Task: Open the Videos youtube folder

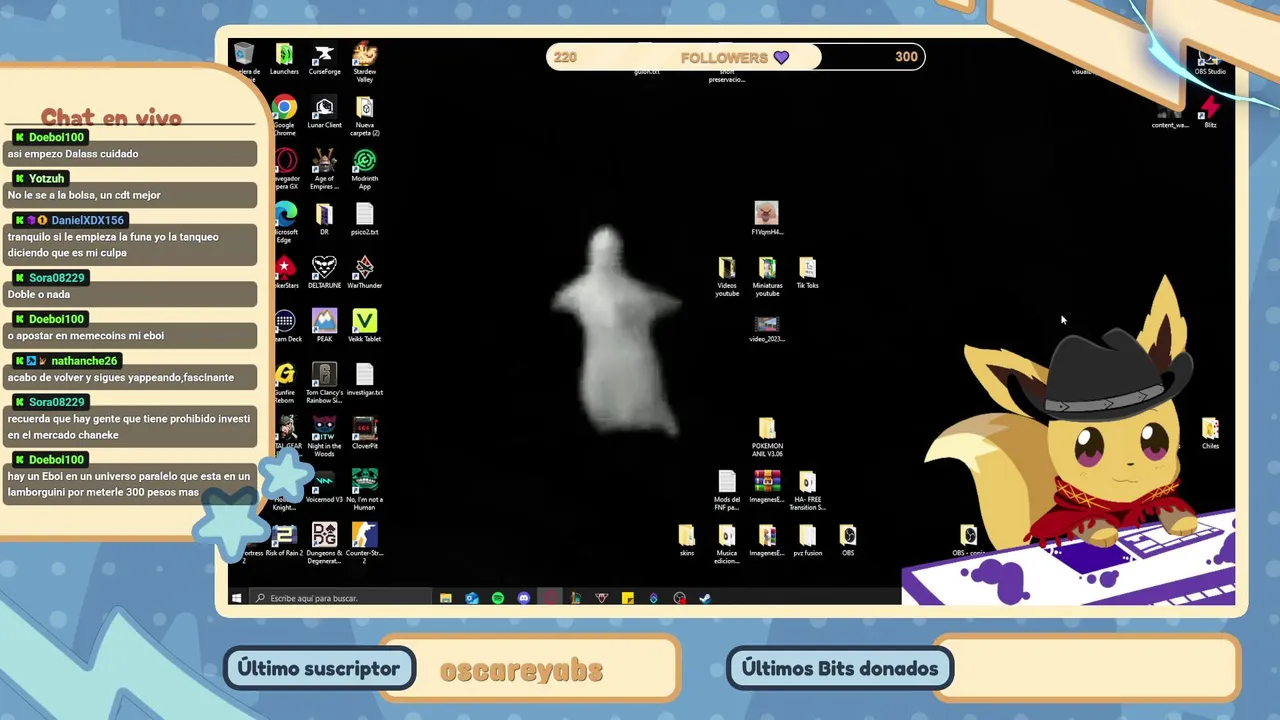Action: [x=727, y=277]
